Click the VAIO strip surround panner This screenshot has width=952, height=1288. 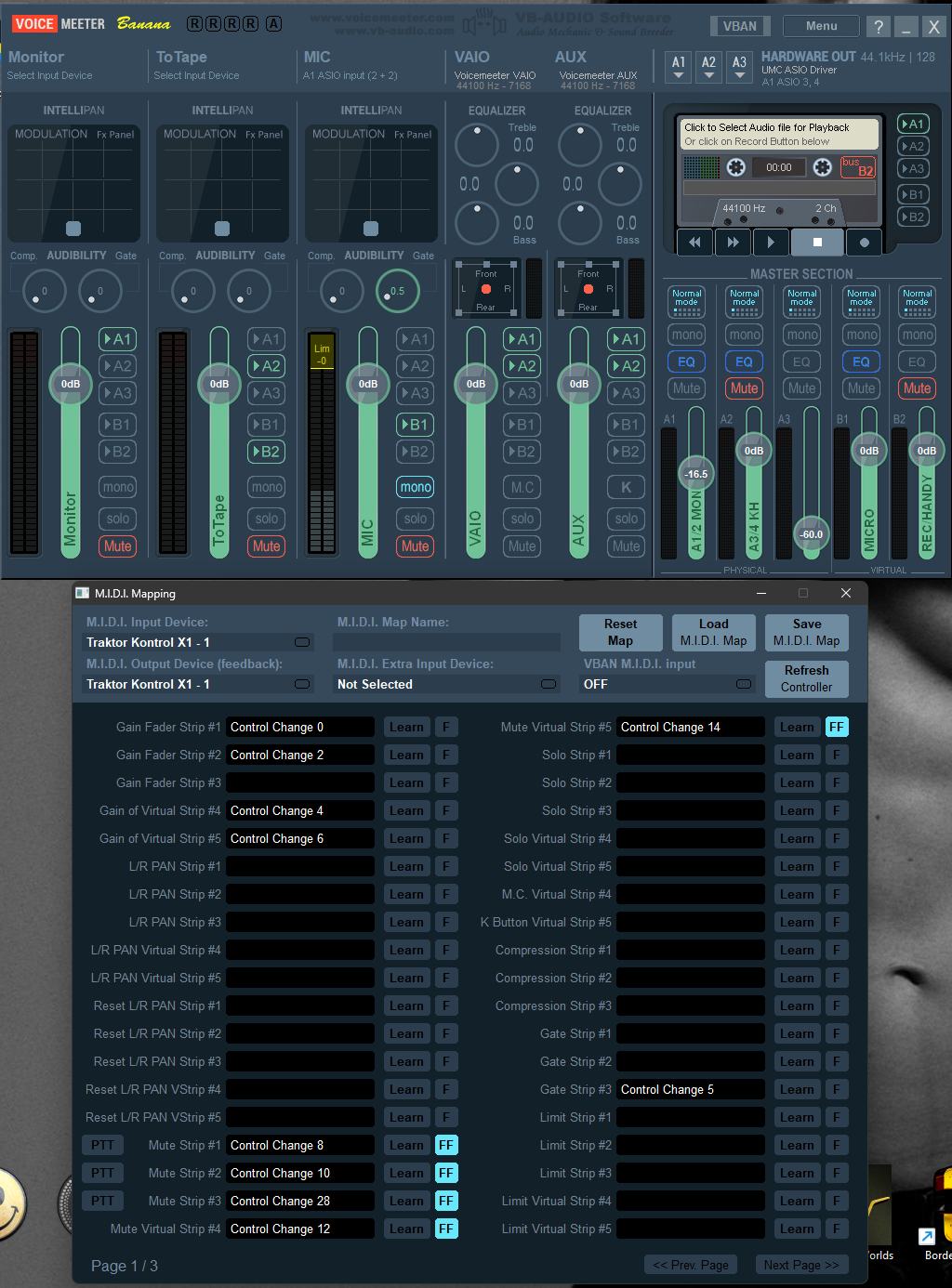tap(486, 290)
